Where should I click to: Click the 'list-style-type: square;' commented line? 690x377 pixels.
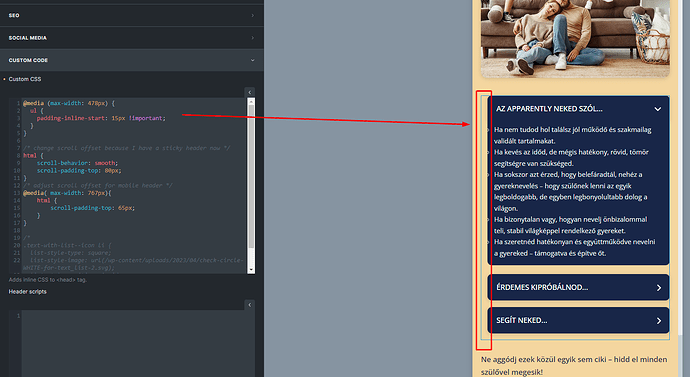click(70, 253)
